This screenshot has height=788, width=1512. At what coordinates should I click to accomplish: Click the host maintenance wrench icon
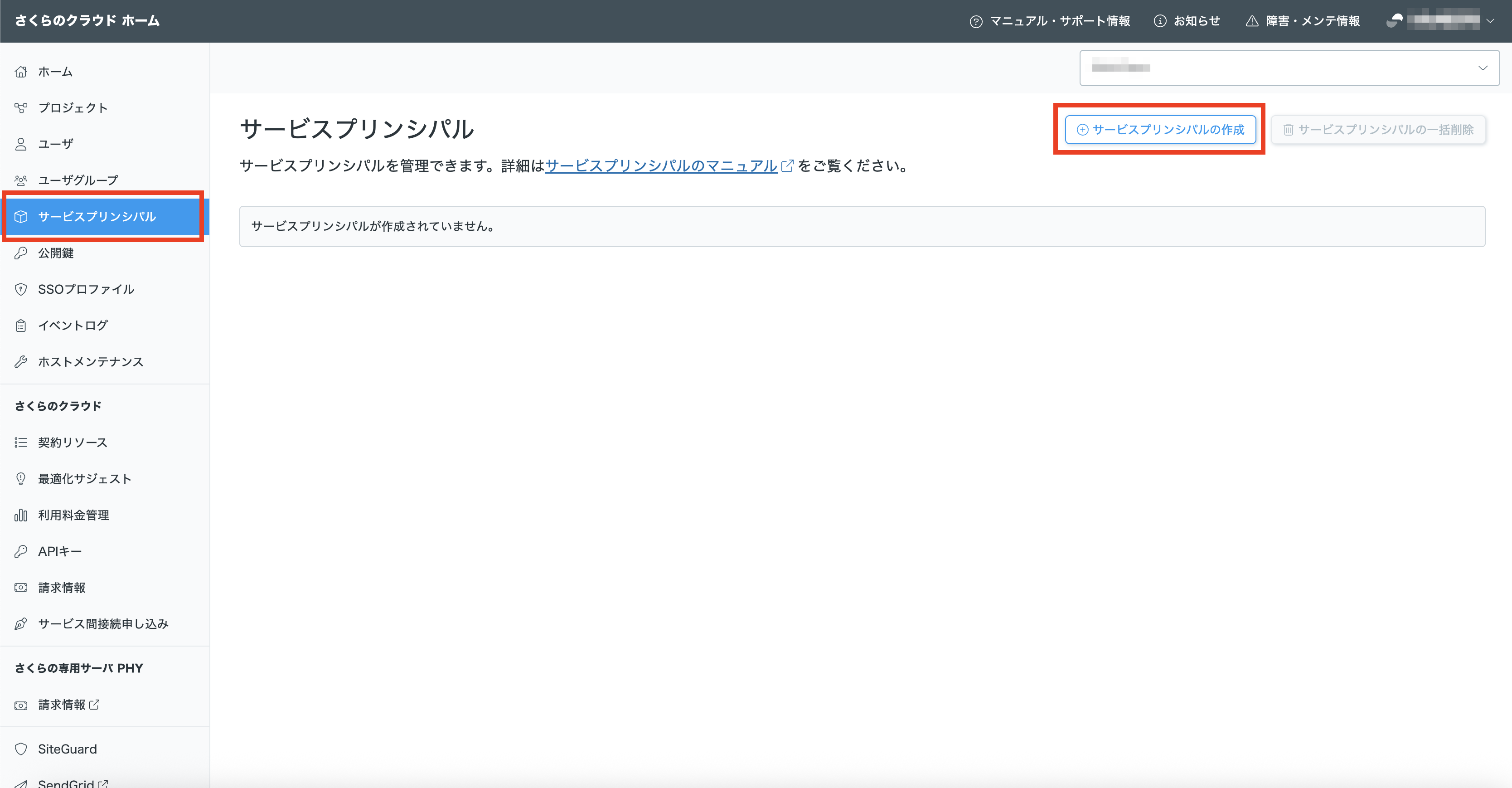[x=21, y=362]
